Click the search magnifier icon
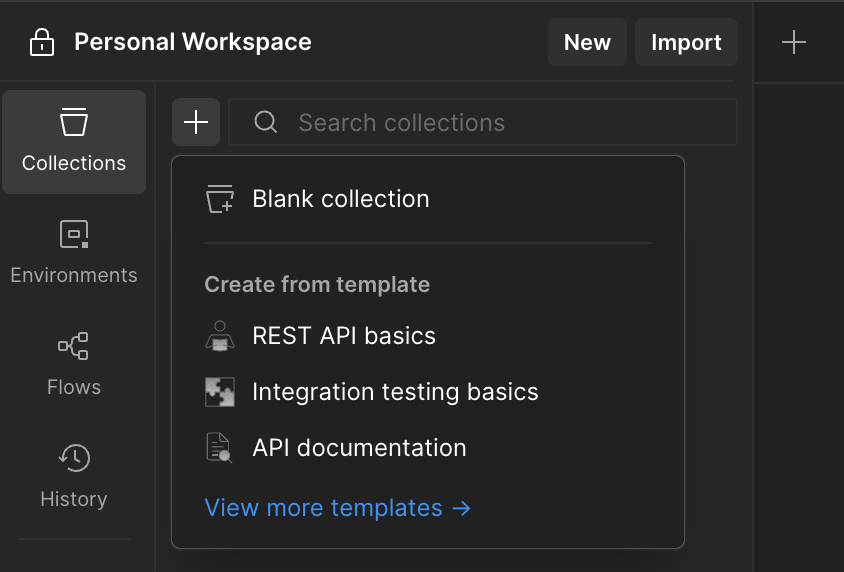Image resolution: width=844 pixels, height=572 pixels. [266, 123]
